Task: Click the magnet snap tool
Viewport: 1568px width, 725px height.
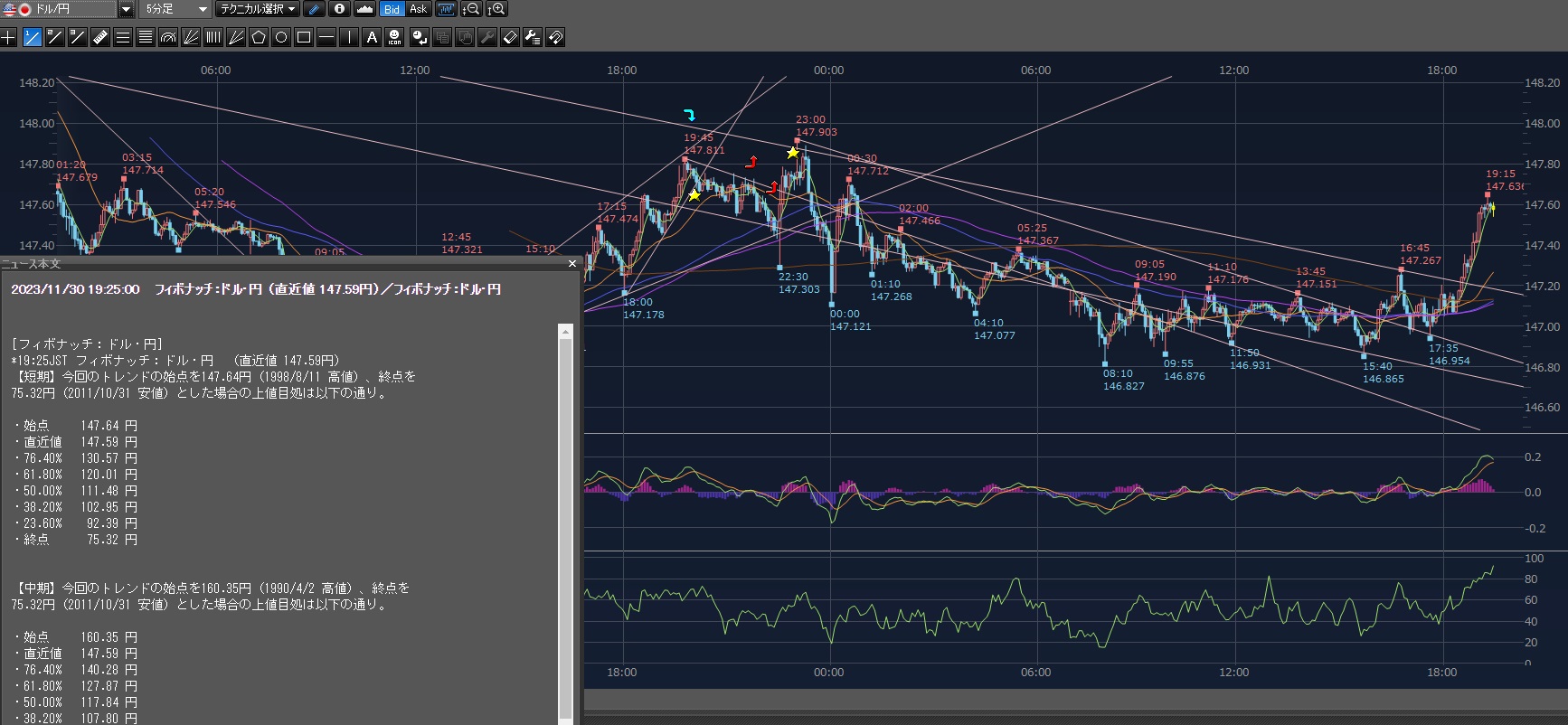Action: (x=555, y=37)
